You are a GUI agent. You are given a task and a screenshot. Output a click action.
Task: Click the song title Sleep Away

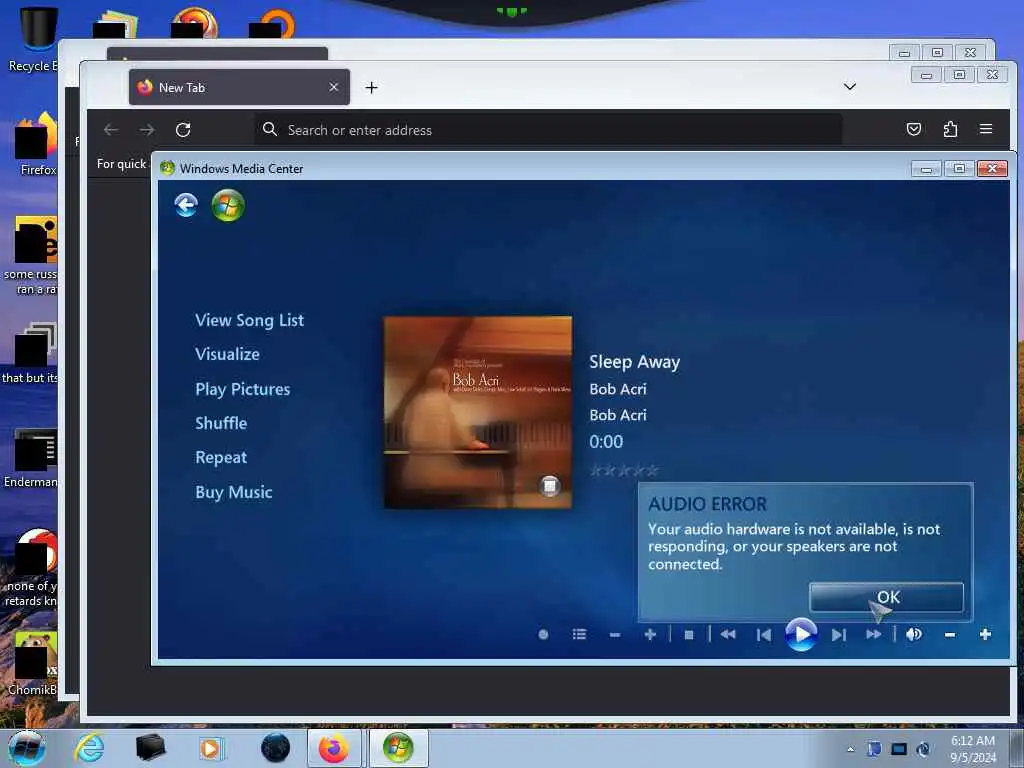pos(634,362)
